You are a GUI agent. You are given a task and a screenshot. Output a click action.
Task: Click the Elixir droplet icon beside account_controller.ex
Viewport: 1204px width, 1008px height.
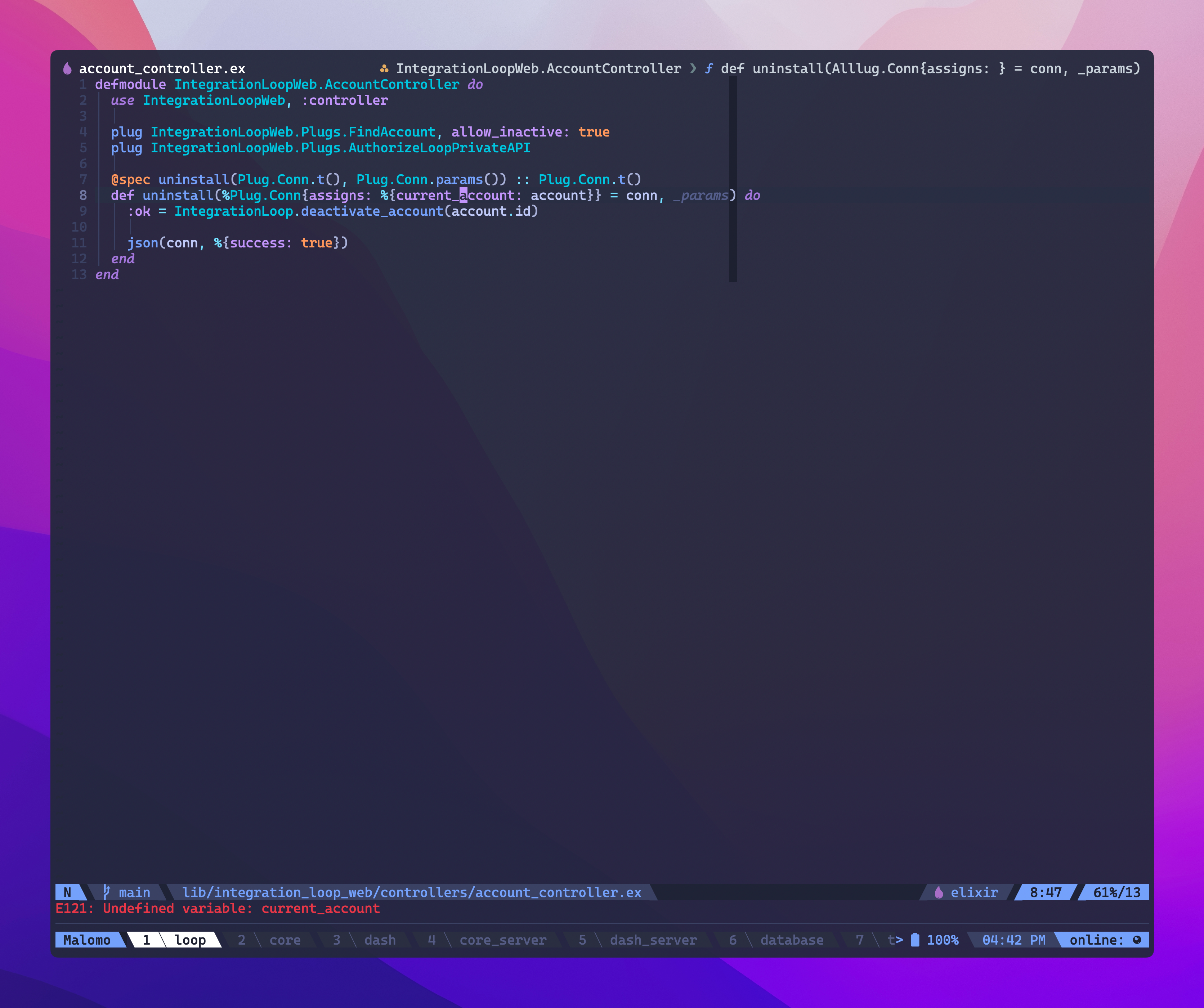68,68
